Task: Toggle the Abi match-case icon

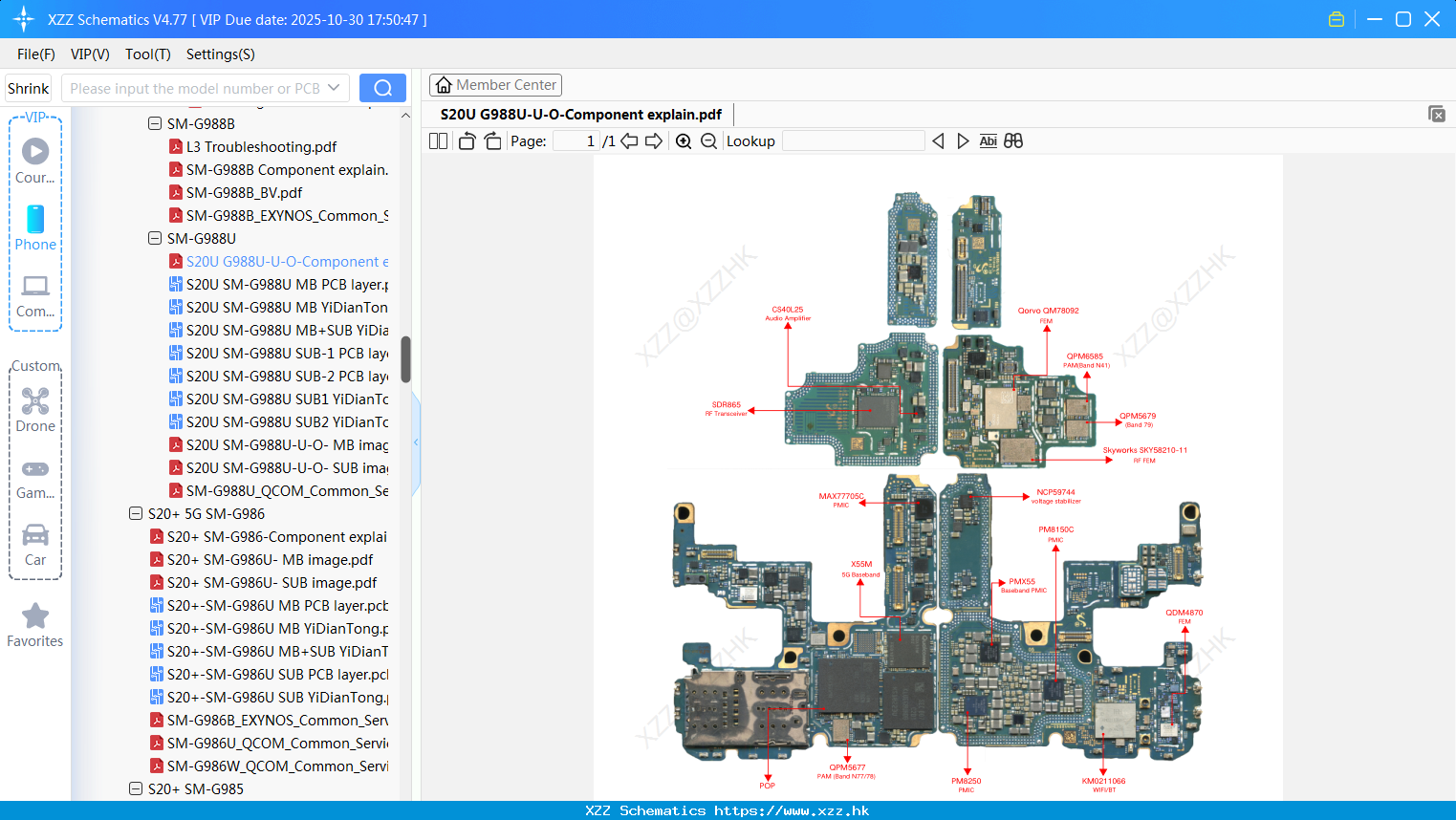Action: coord(989,141)
